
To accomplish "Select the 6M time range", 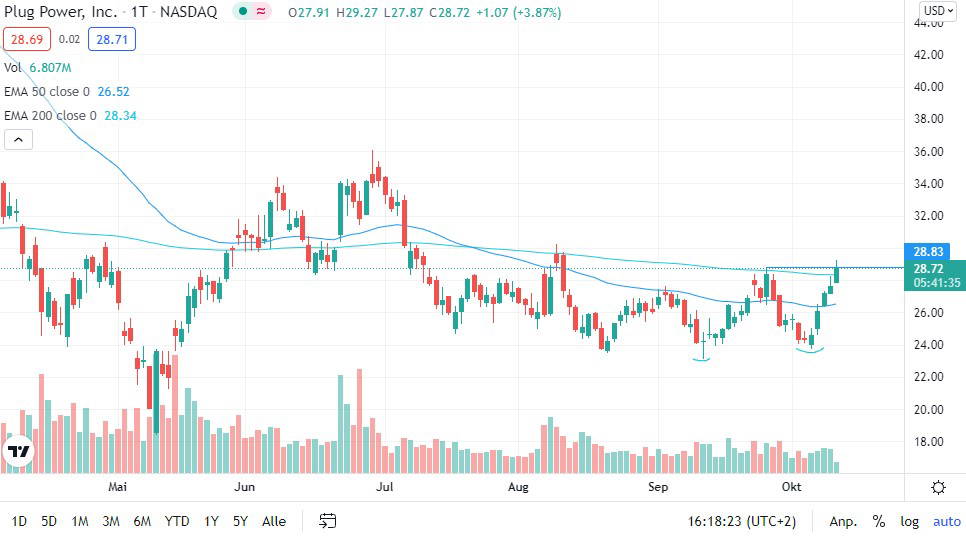I will [142, 521].
